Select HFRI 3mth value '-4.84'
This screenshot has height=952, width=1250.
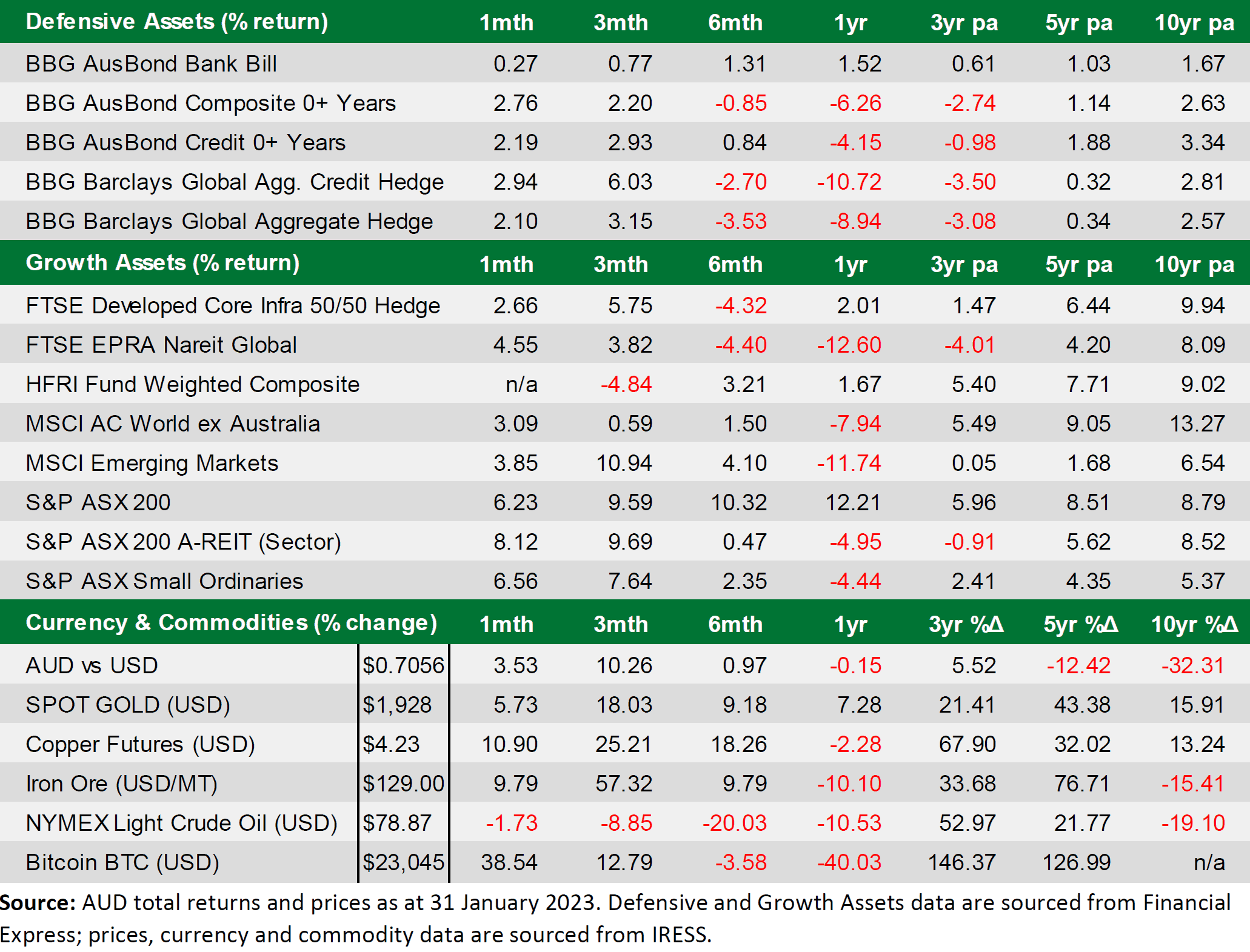pos(626,384)
